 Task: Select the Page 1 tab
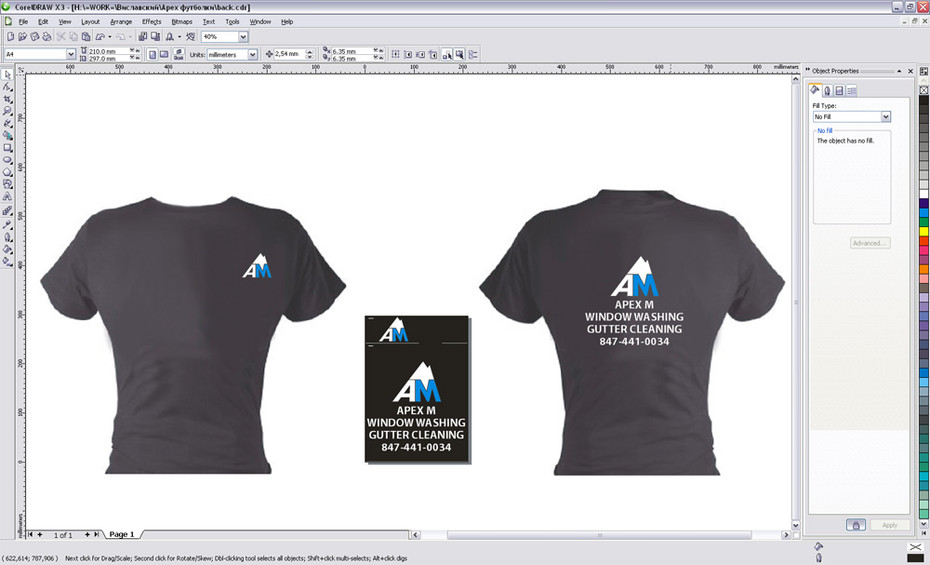click(x=122, y=534)
